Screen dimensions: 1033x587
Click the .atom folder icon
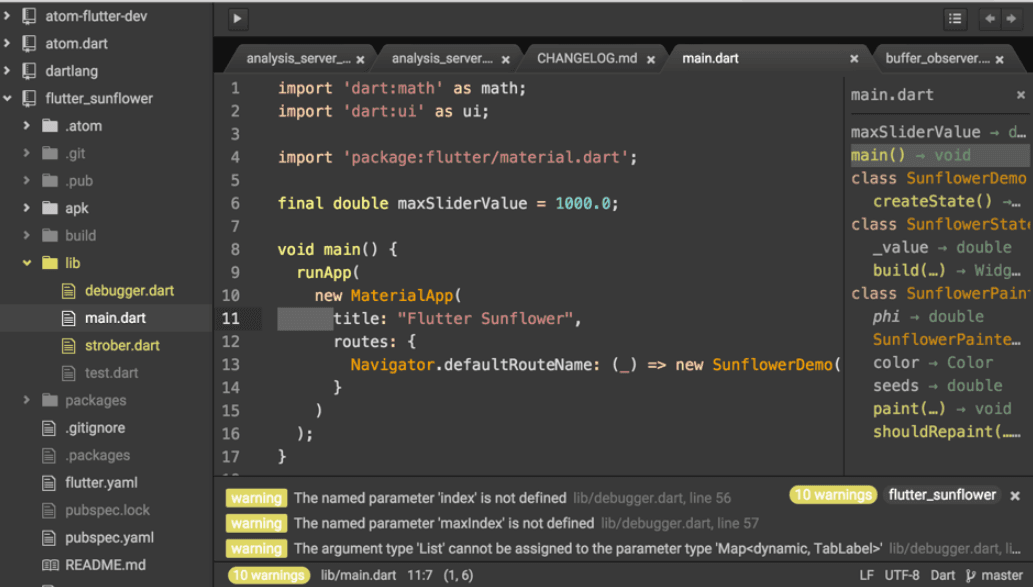click(50, 126)
